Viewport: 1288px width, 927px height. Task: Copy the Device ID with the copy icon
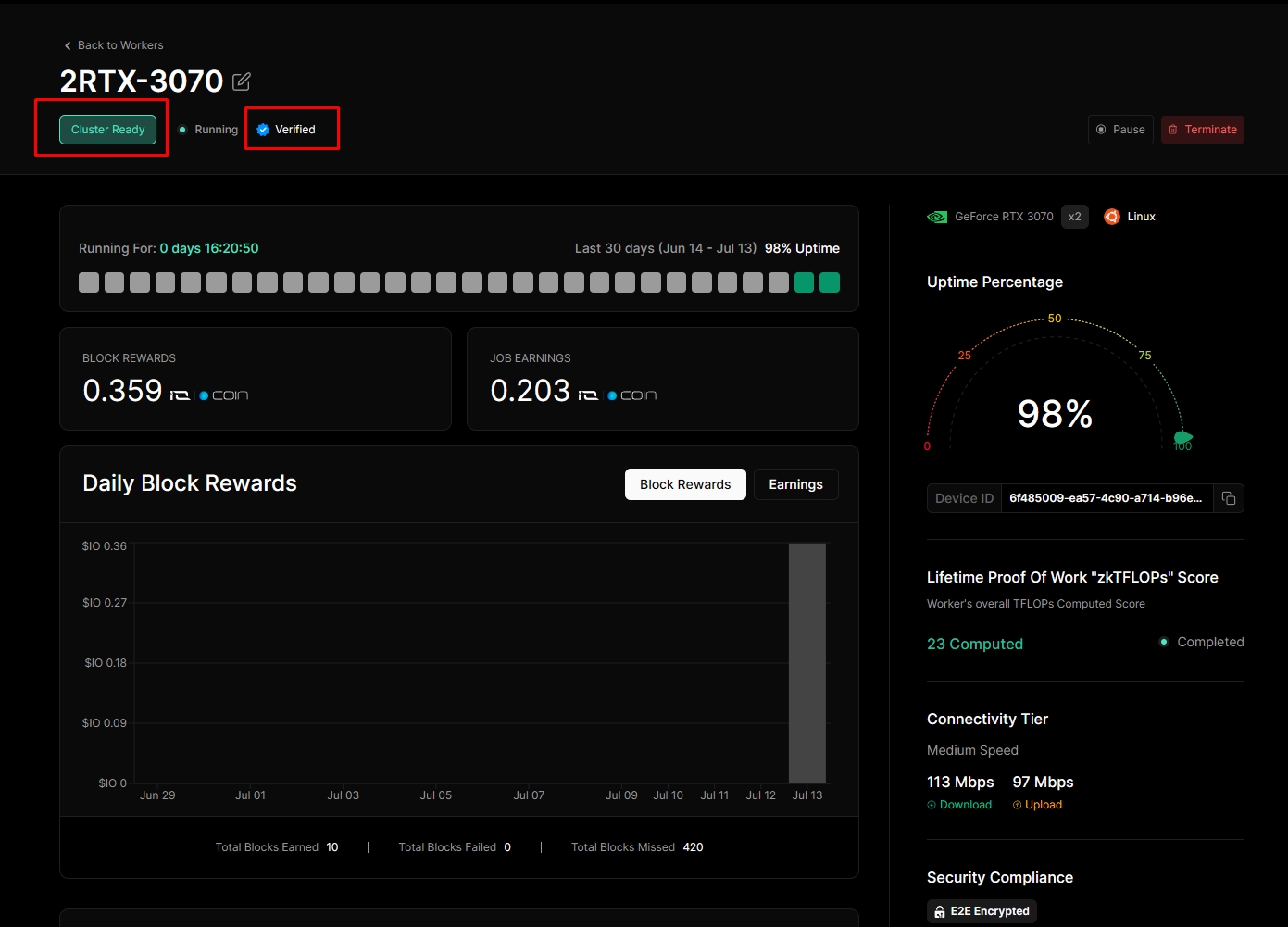click(x=1229, y=498)
